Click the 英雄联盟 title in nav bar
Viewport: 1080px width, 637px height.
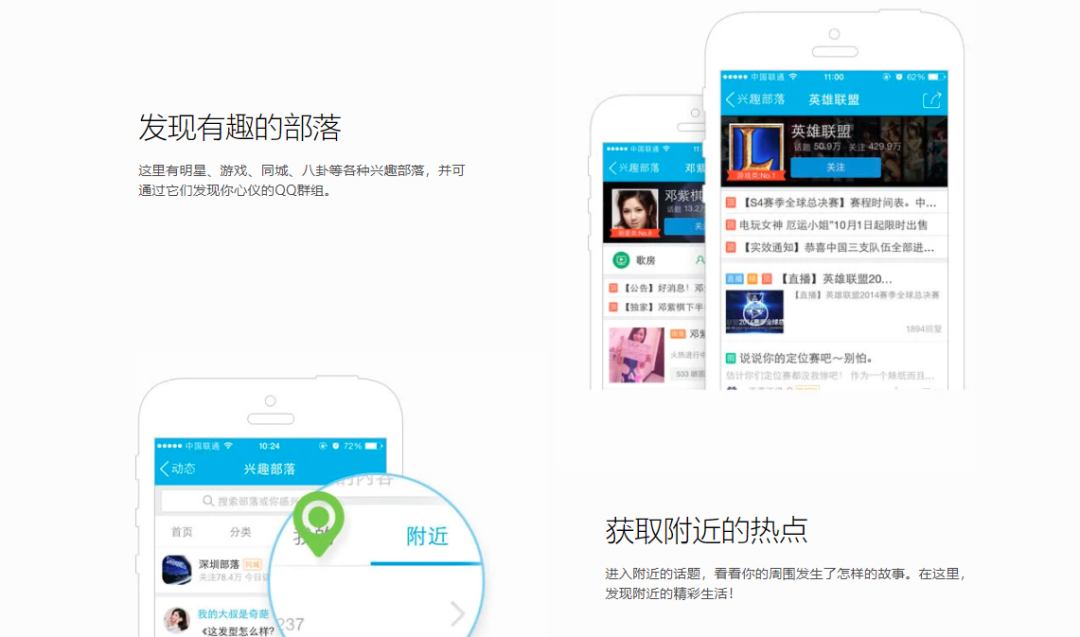point(833,100)
